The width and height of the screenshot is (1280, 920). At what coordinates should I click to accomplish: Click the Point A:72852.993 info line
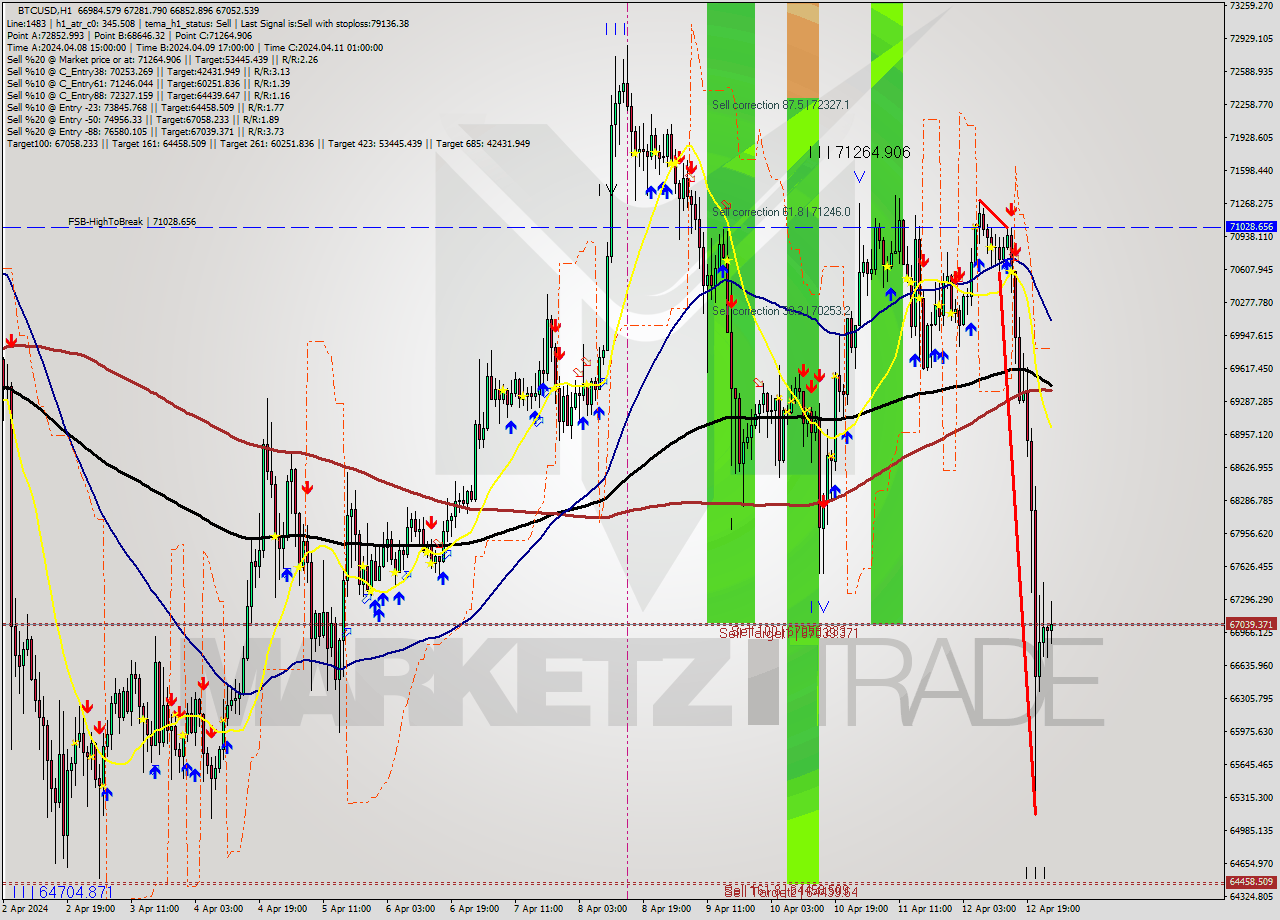point(129,35)
